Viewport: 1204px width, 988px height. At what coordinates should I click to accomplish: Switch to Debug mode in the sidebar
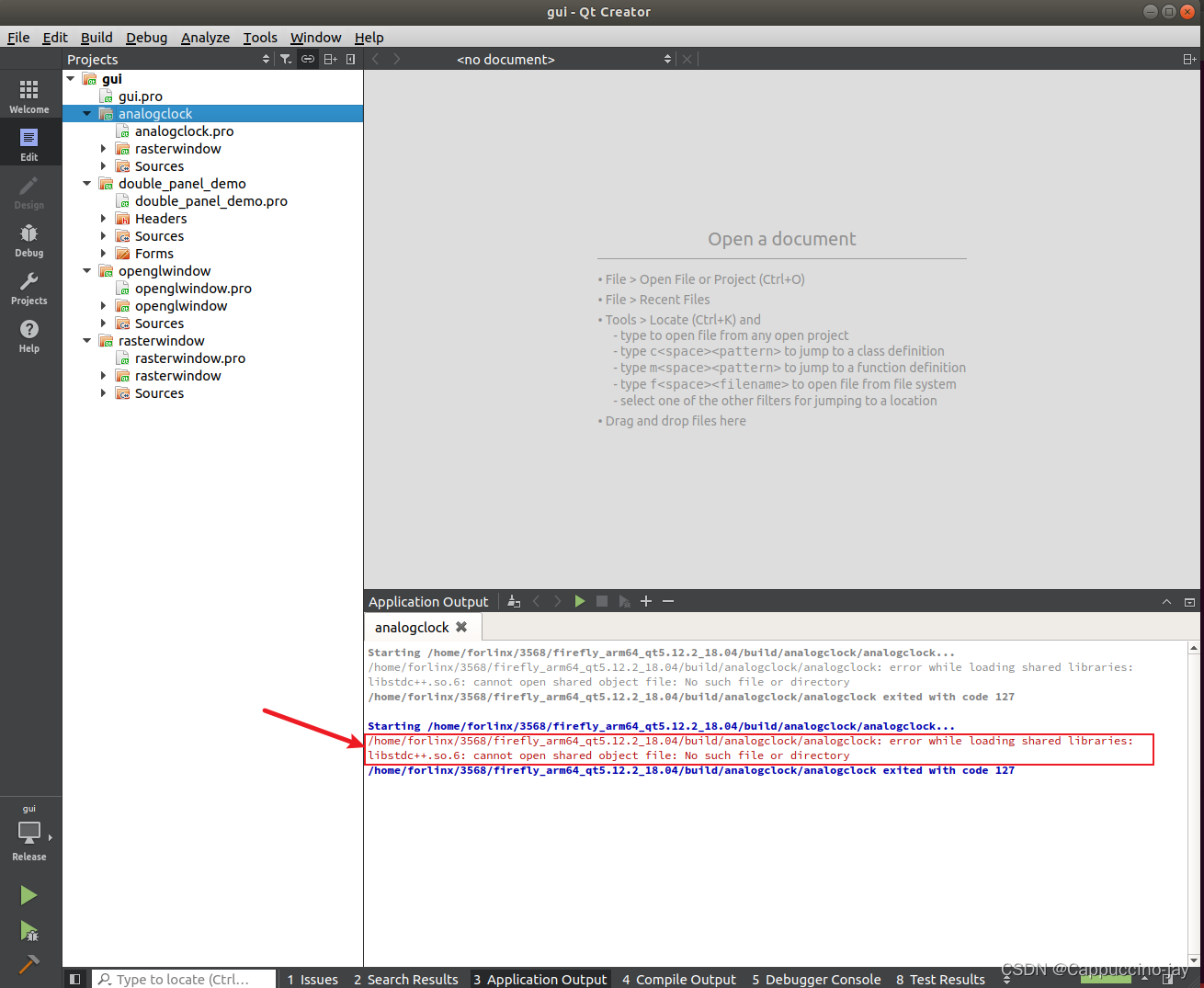29,239
